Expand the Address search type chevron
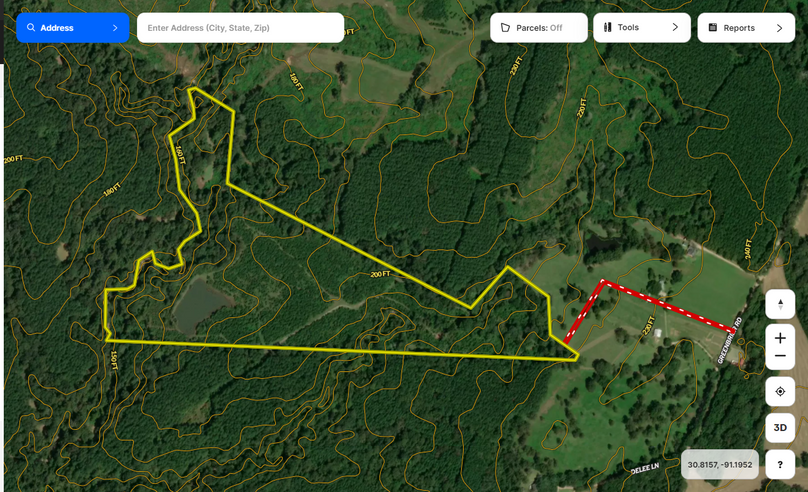Image resolution: width=808 pixels, height=492 pixels. pyautogui.click(x=115, y=28)
